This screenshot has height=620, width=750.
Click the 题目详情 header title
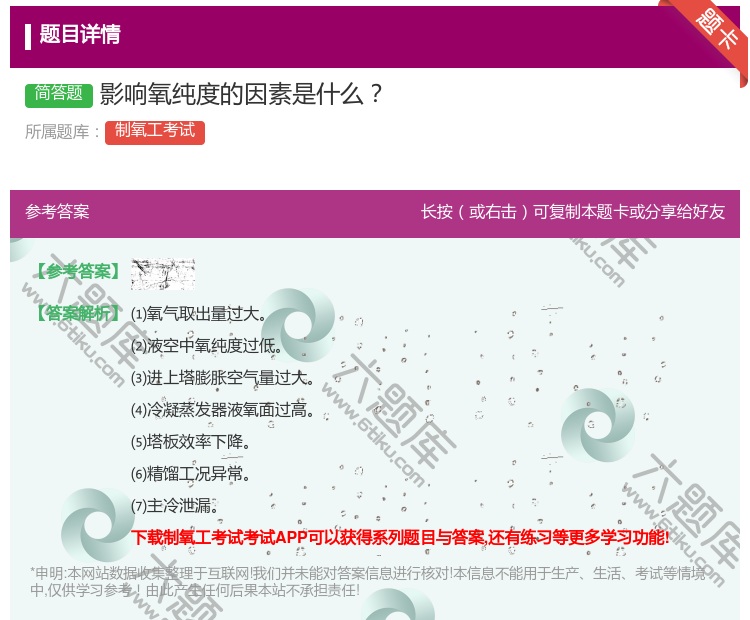pyautogui.click(x=79, y=34)
